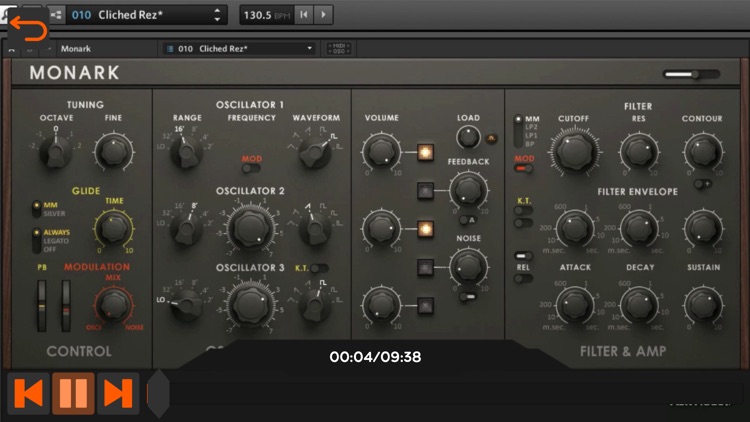The image size is (750, 422).
Task: Toggle the switch above REL label
Action: (523, 255)
